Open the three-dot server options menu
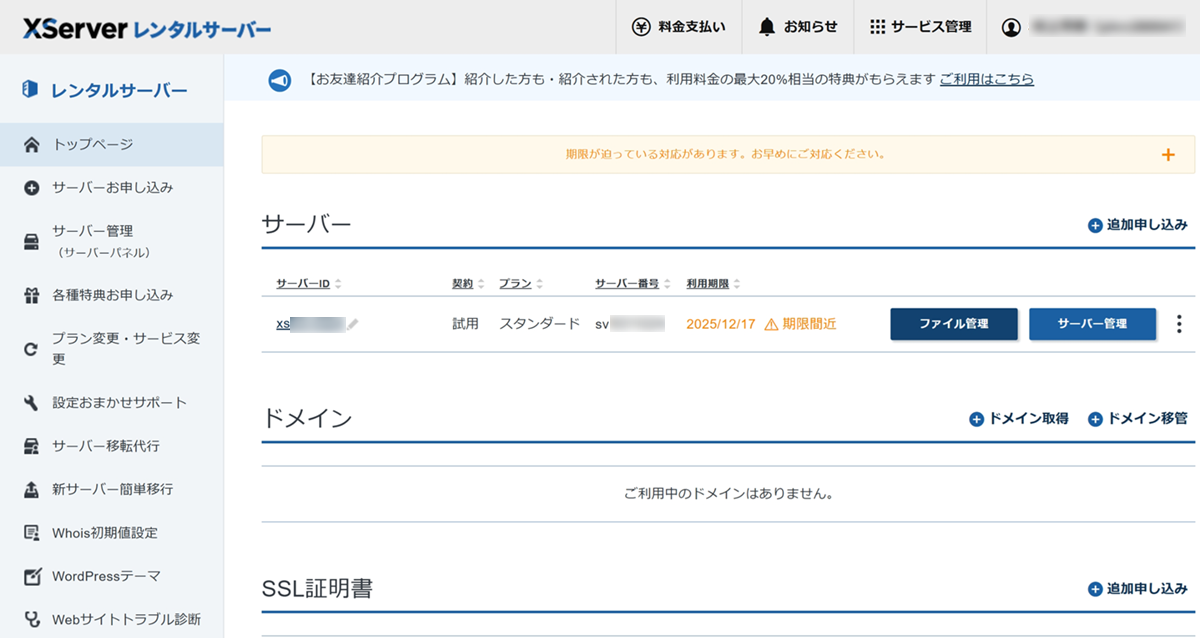The width and height of the screenshot is (1200, 638). [x=1179, y=324]
